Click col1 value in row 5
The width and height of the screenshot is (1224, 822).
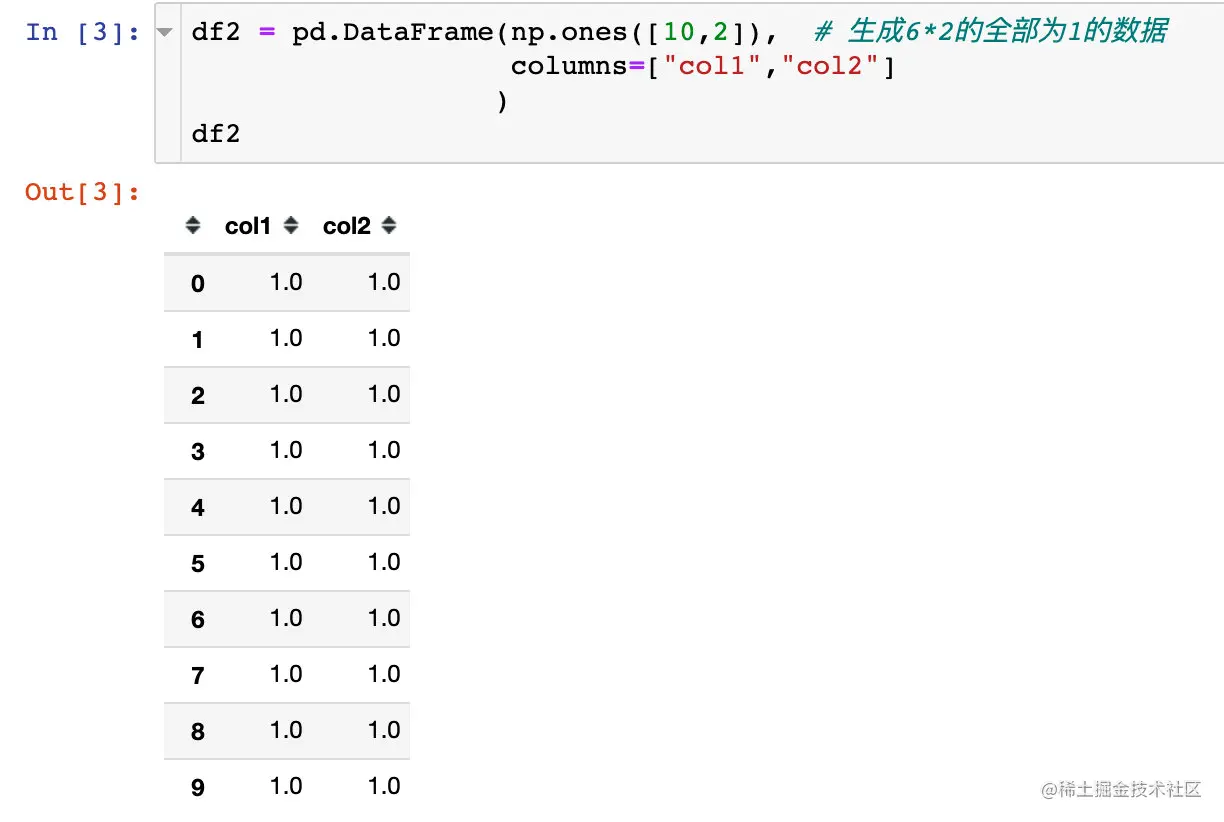coord(286,562)
